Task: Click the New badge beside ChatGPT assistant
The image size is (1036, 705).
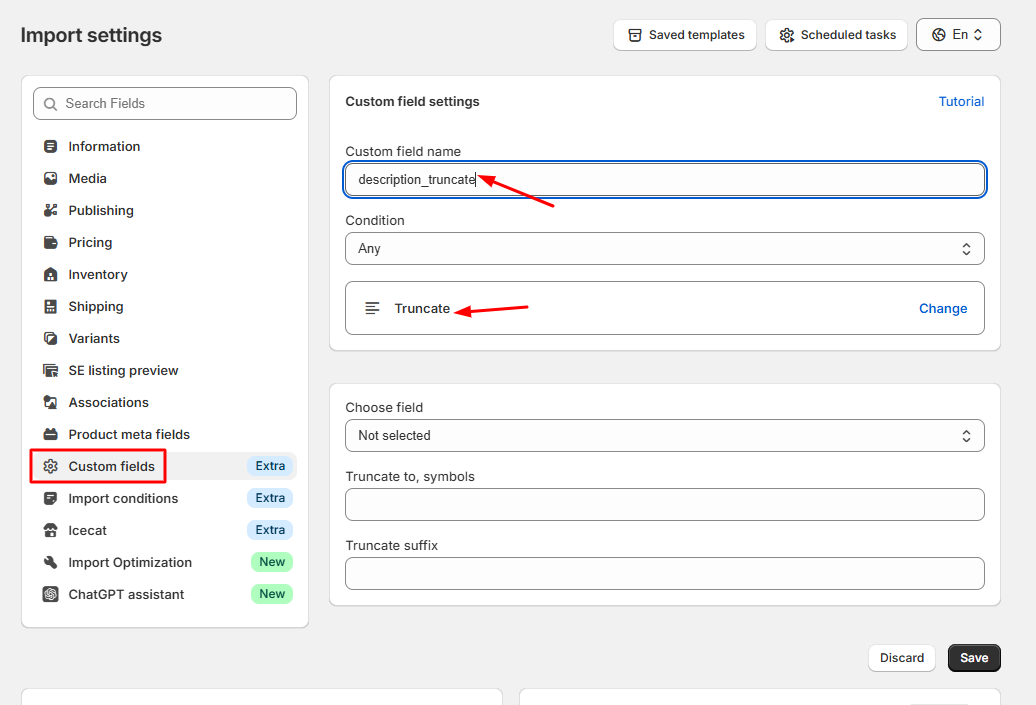Action: [272, 594]
